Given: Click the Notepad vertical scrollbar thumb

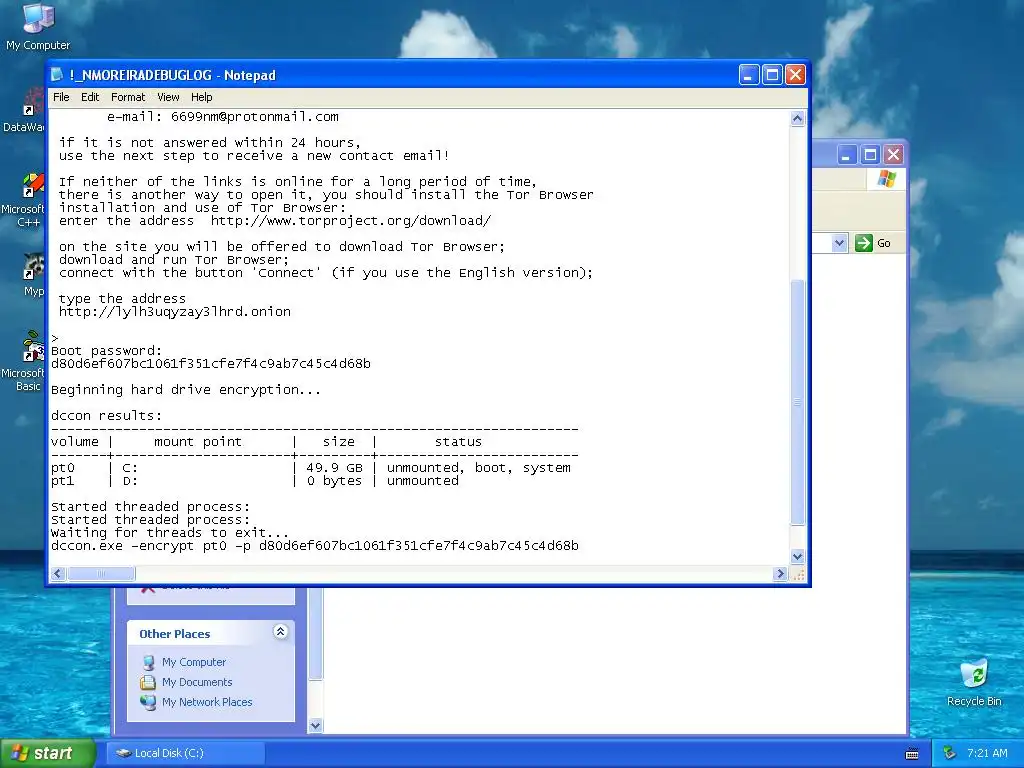Looking at the screenshot, I should click(797, 402).
